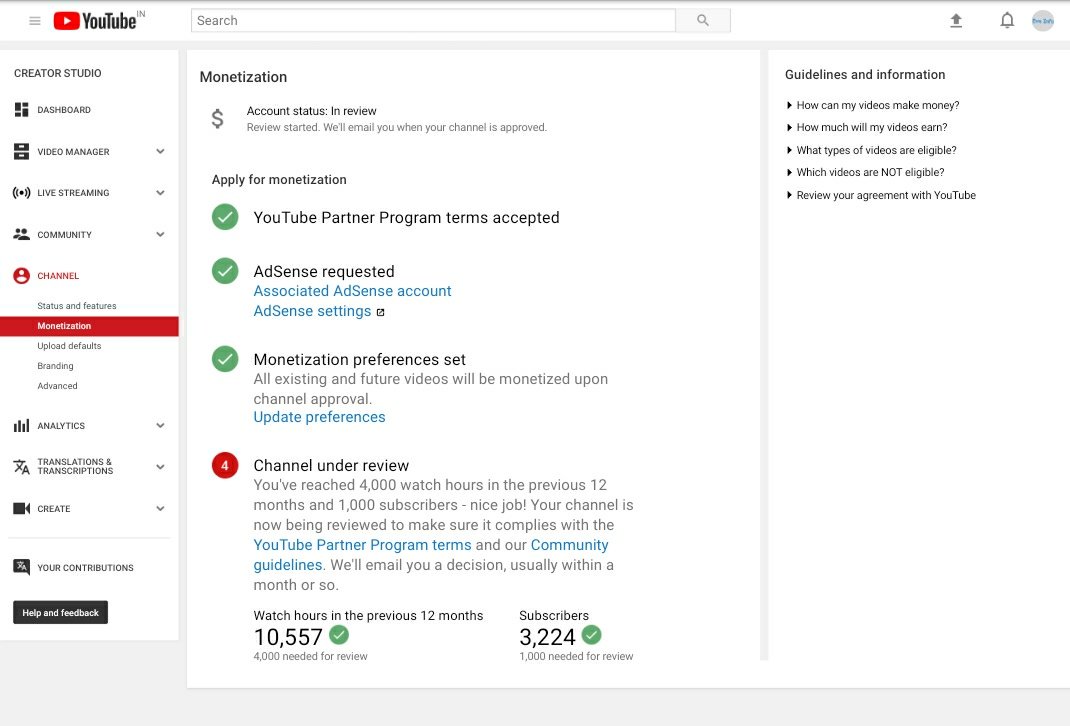Click into the Search input field
Screen dimensions: 1070x726
point(433,20)
